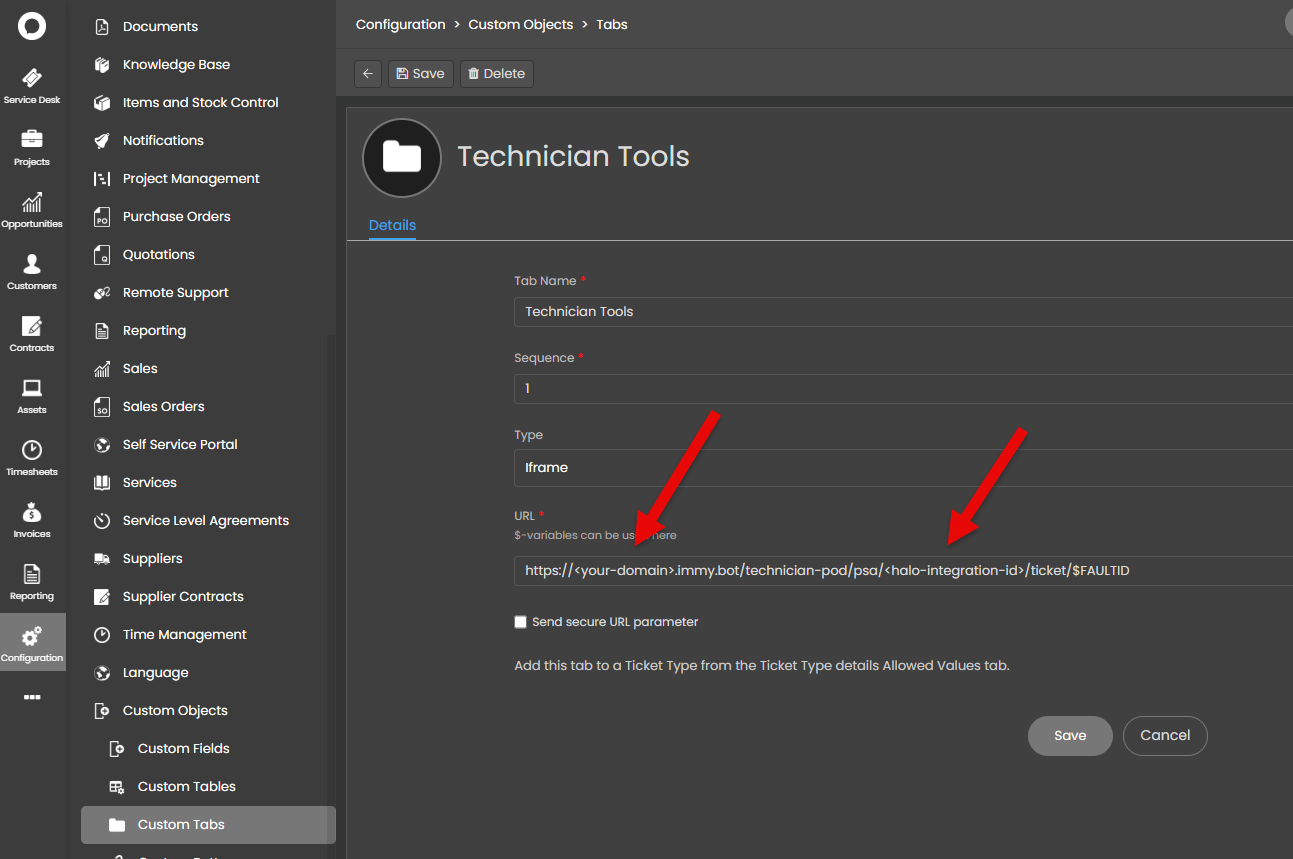Open Custom Fields in sidebar menu

(183, 749)
